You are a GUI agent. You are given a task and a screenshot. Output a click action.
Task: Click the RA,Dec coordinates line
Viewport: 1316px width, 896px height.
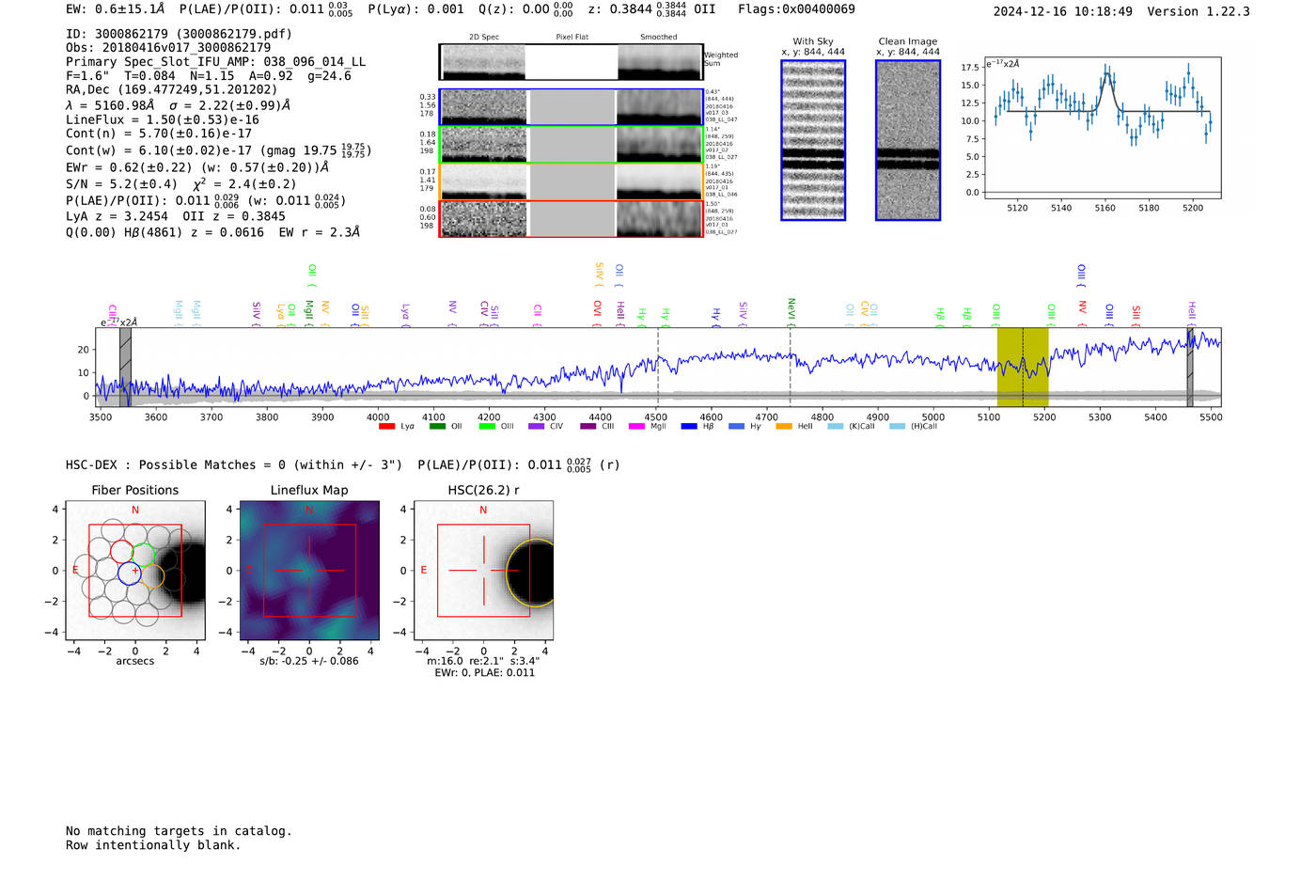(172, 90)
